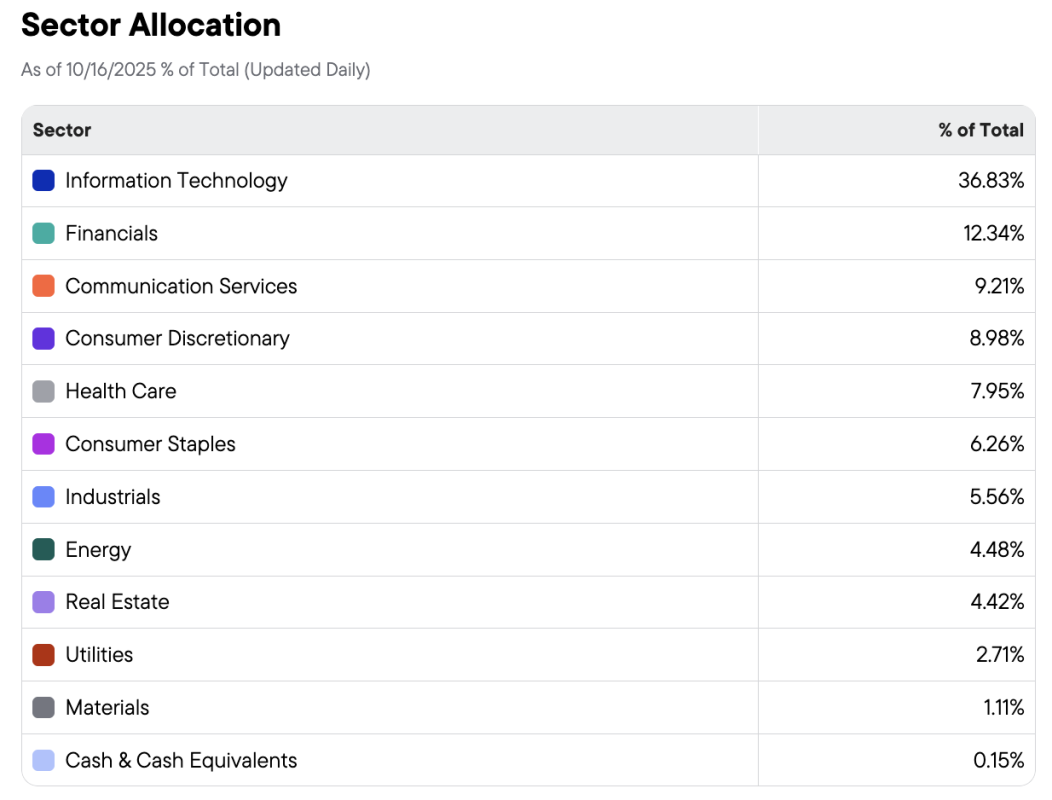
Task: Click the orange Communication Services swatch
Action: pyautogui.click(x=43, y=286)
